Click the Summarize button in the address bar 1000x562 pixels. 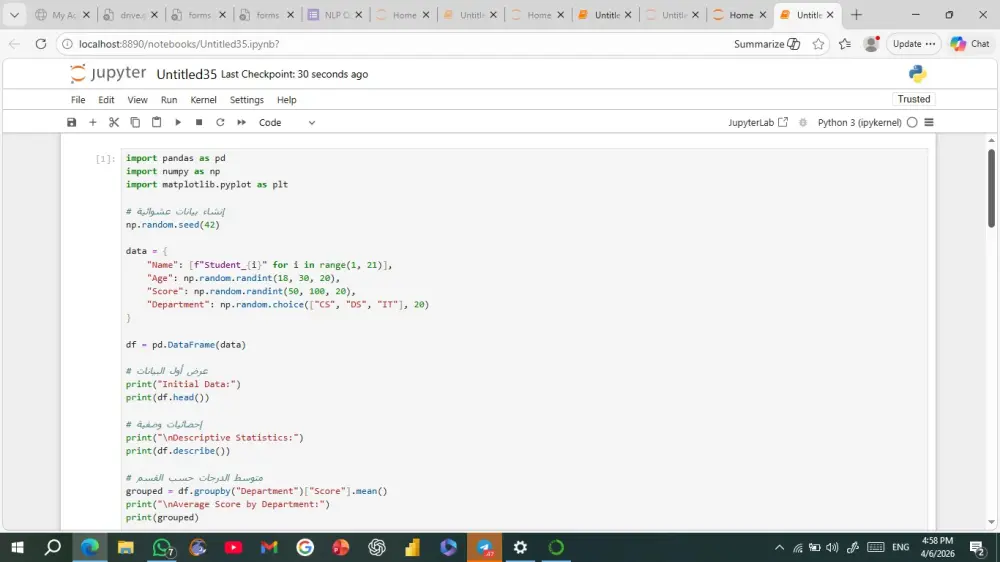tap(767, 44)
